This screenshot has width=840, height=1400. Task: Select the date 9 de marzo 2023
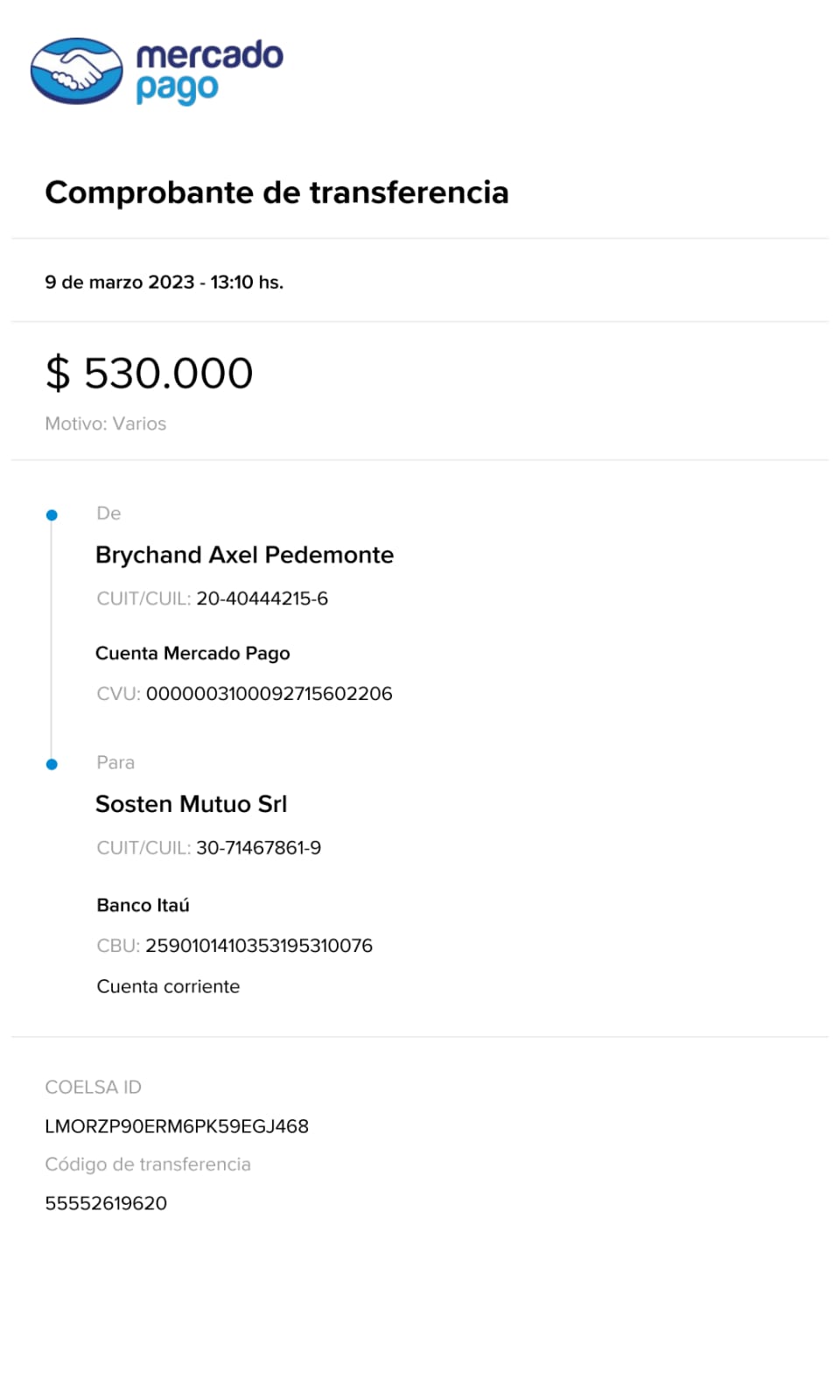tap(120, 283)
